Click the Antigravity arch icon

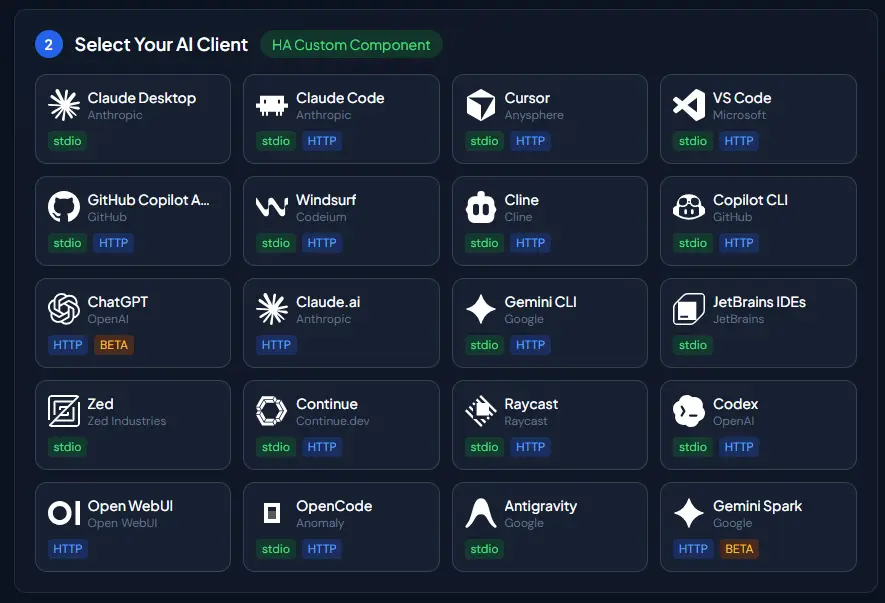click(x=481, y=513)
